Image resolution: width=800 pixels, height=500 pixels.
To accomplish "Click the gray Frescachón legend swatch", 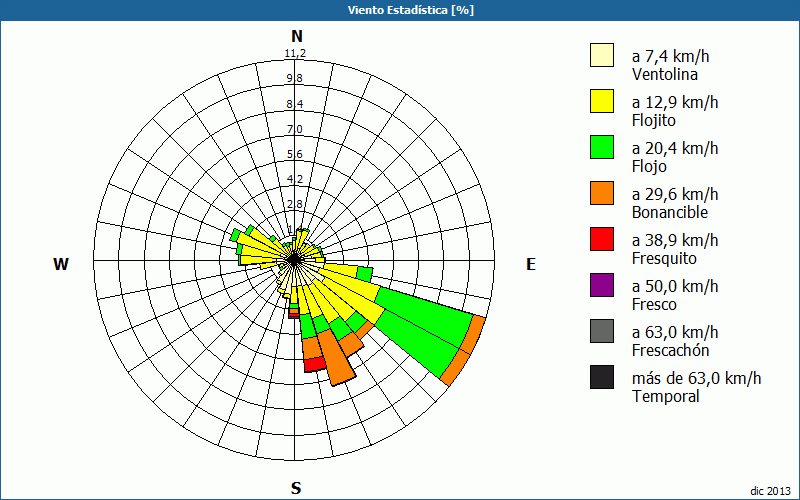I will (602, 331).
